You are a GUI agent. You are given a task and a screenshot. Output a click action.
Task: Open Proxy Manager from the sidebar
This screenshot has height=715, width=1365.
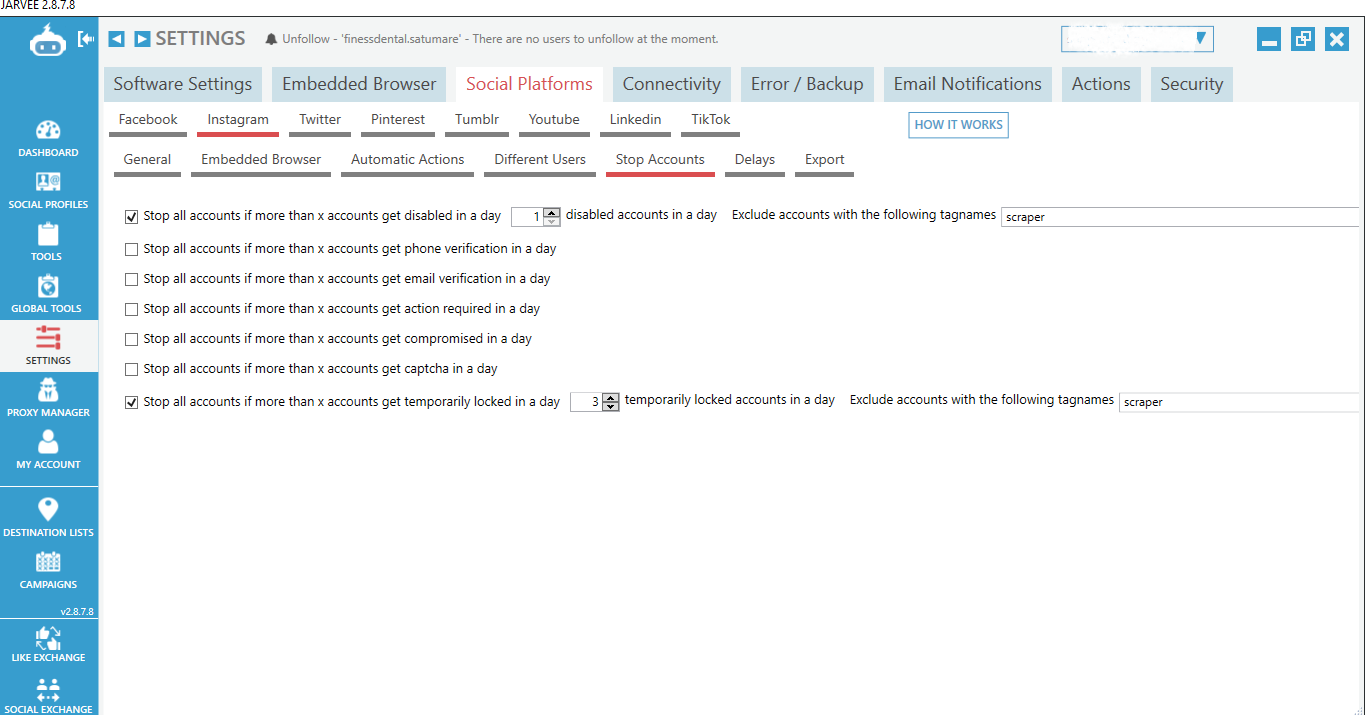[x=48, y=398]
